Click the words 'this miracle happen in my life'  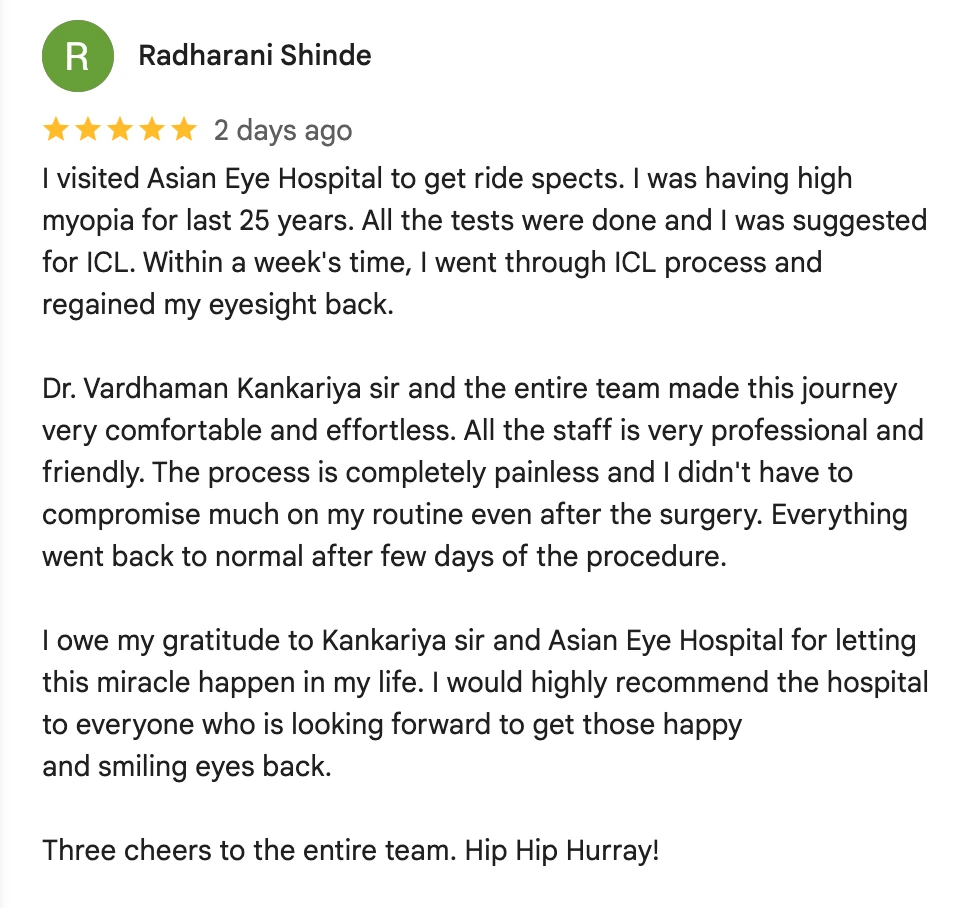[x=232, y=682]
